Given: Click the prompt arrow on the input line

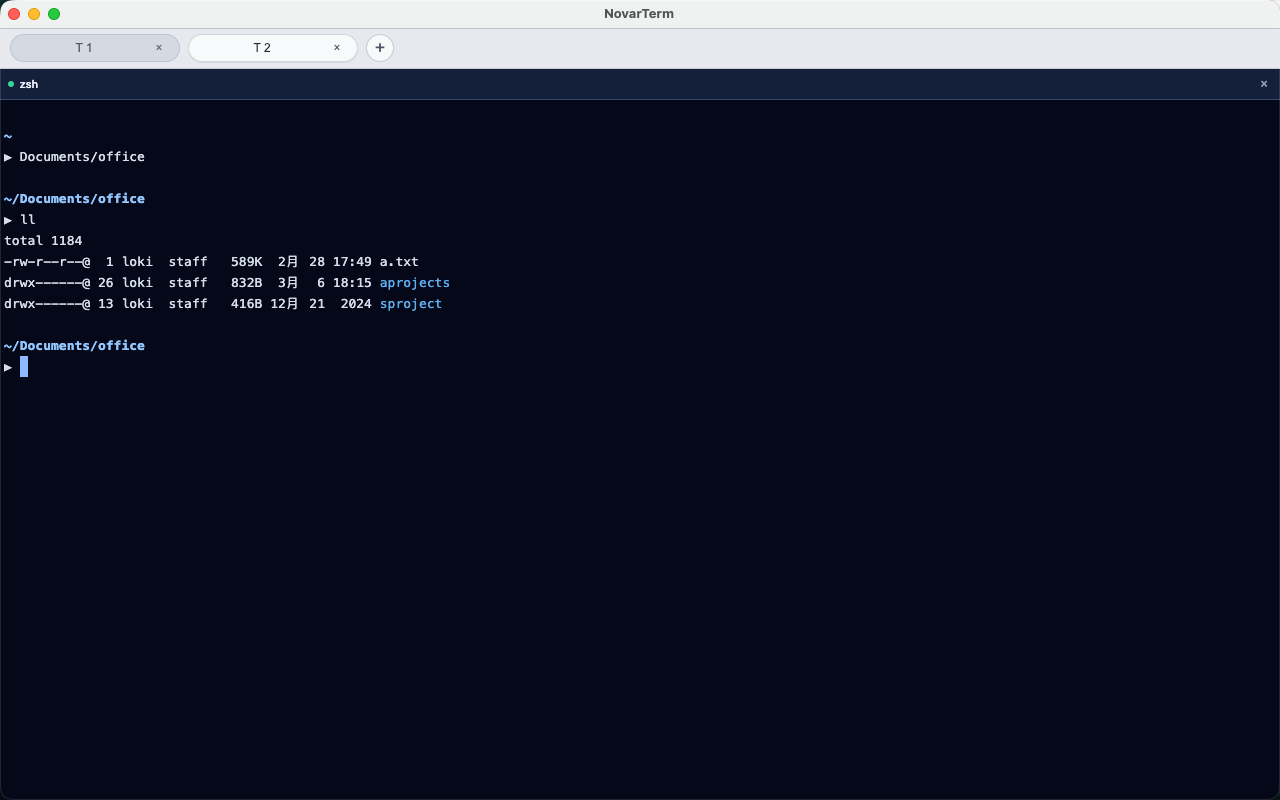Looking at the screenshot, I should 8,367.
